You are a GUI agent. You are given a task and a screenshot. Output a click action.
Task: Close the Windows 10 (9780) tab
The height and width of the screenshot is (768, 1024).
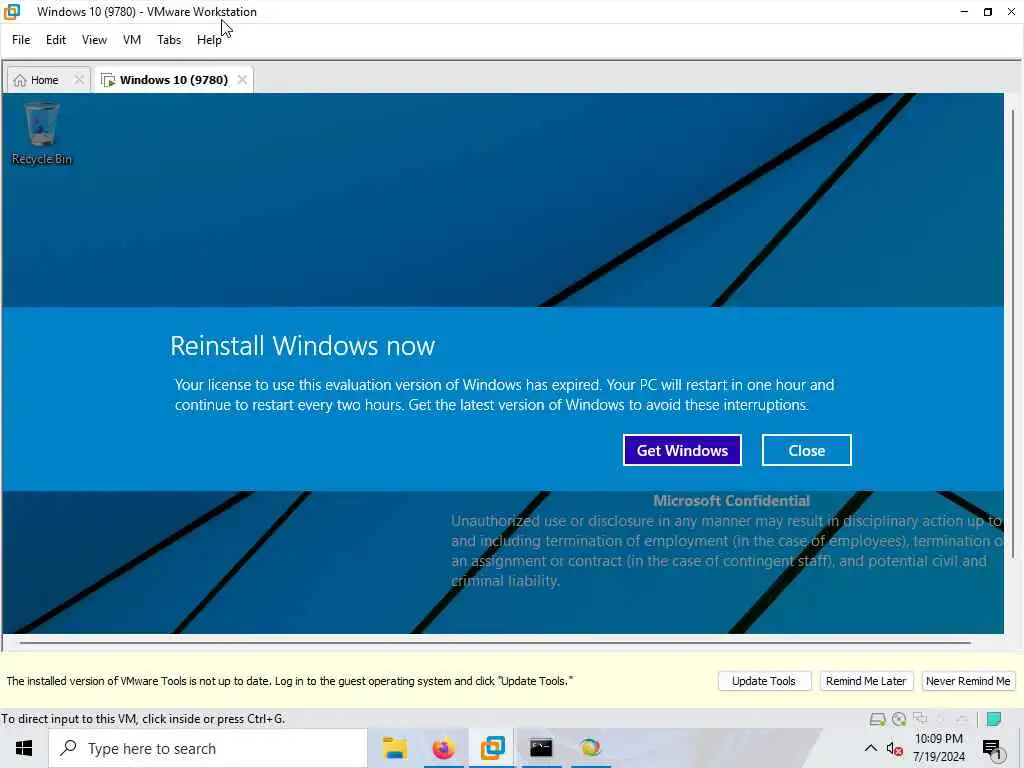coord(242,80)
